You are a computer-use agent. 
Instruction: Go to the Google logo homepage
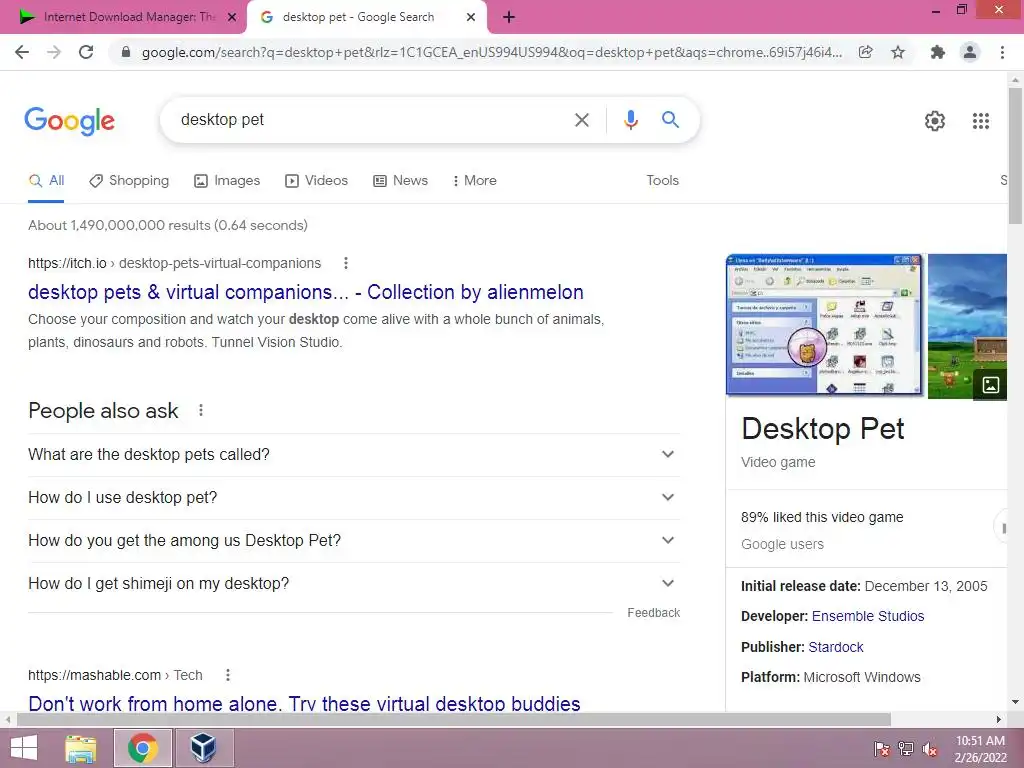coord(69,121)
